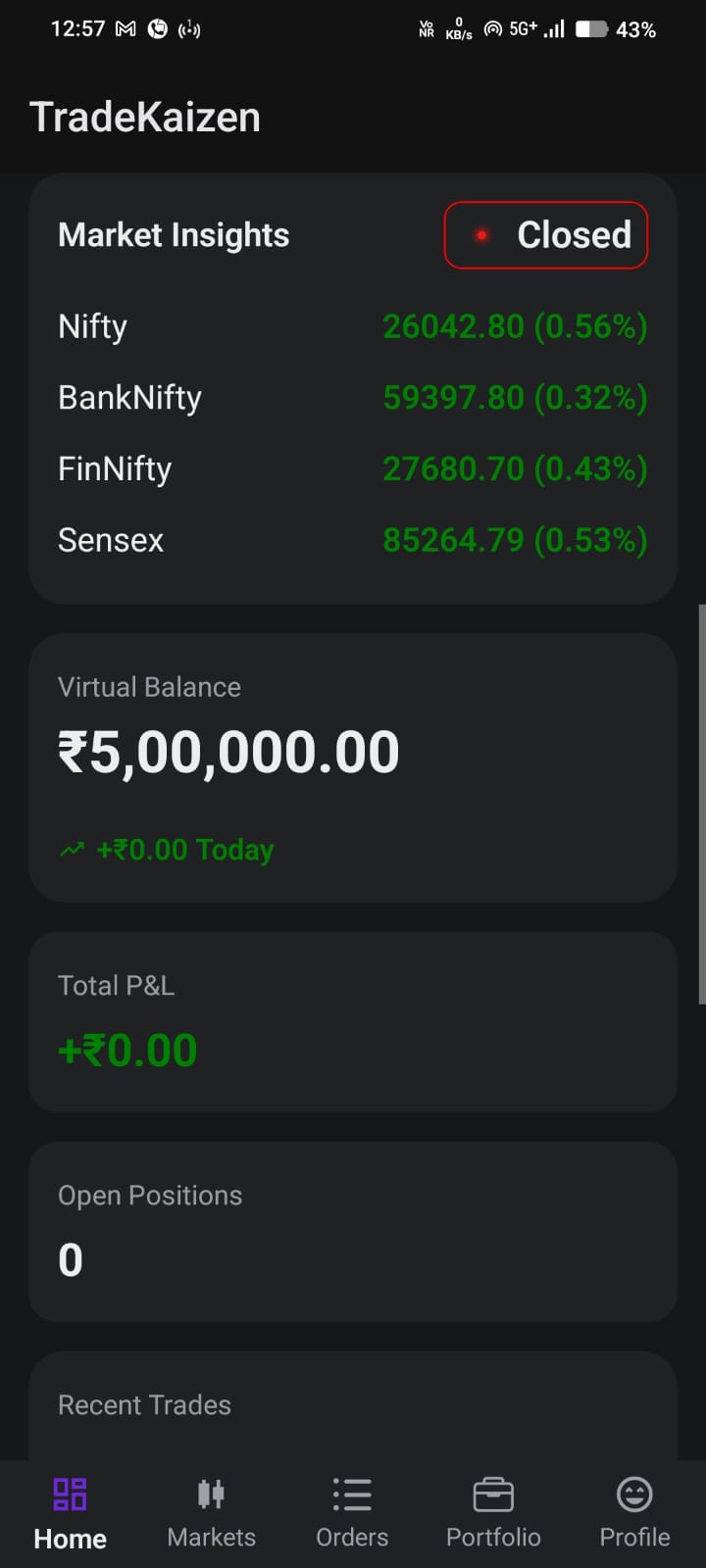Tap the battery status icon
This screenshot has height=1568, width=706.
click(x=591, y=29)
